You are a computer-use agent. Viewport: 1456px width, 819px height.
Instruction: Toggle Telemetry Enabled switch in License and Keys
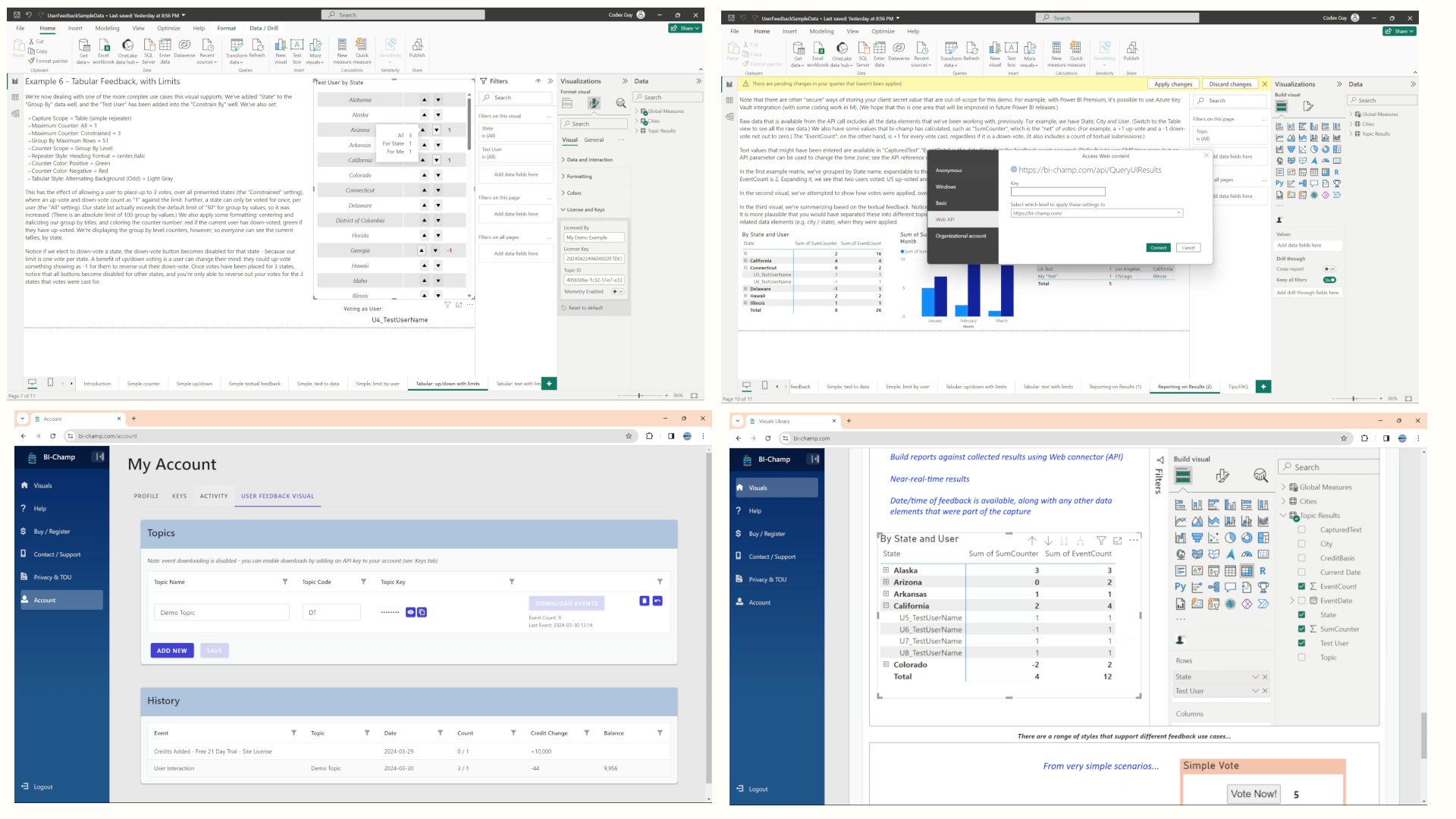click(618, 291)
